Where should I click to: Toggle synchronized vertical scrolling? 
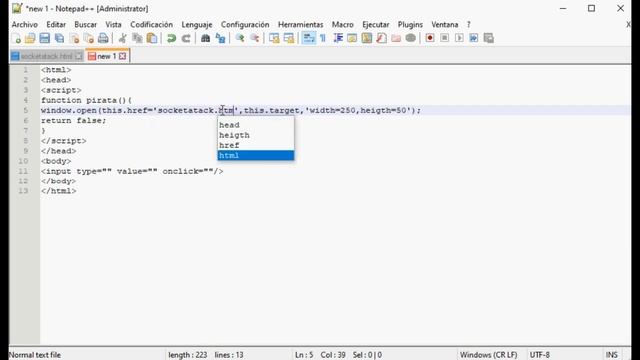click(x=274, y=38)
